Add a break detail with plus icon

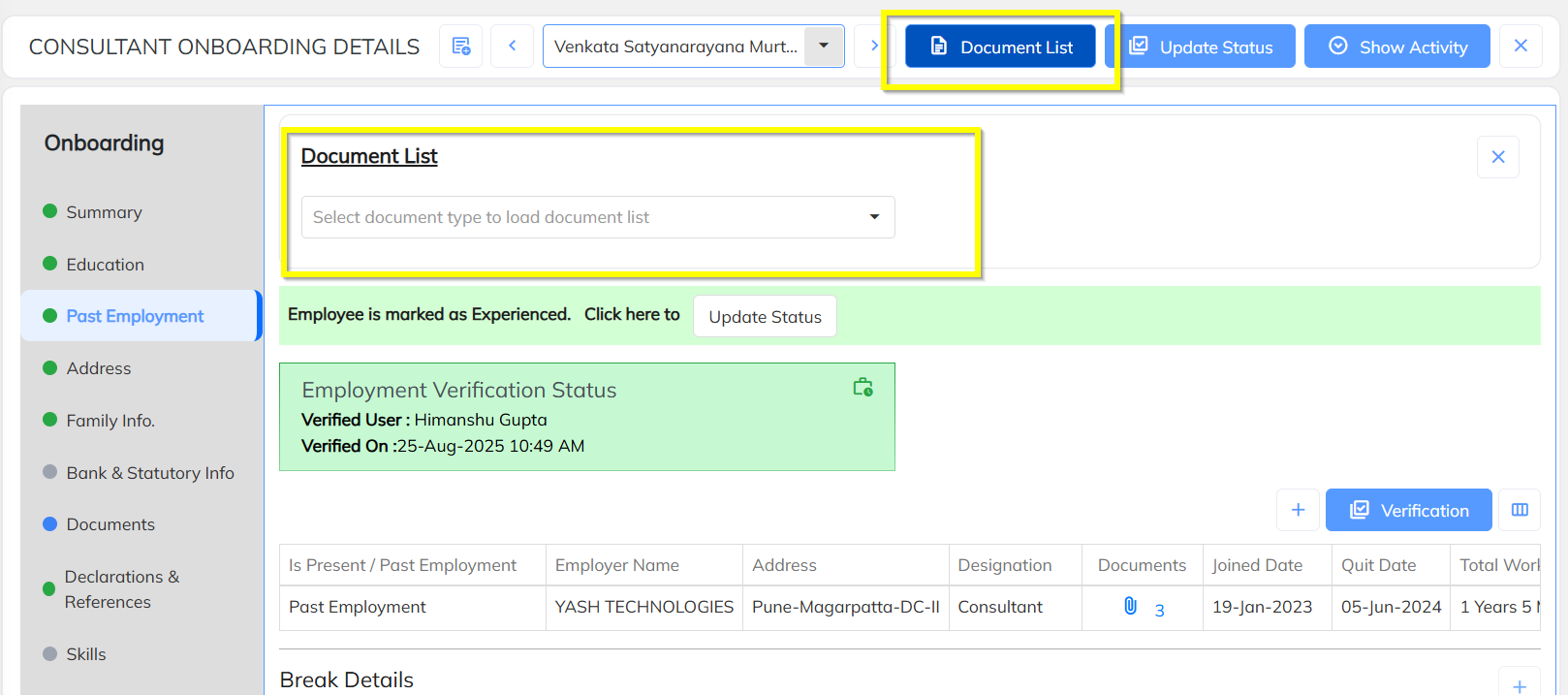(x=1519, y=685)
